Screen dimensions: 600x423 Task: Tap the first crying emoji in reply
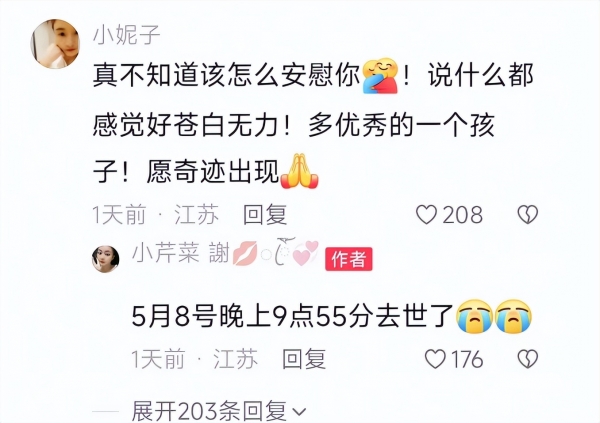coord(474,316)
